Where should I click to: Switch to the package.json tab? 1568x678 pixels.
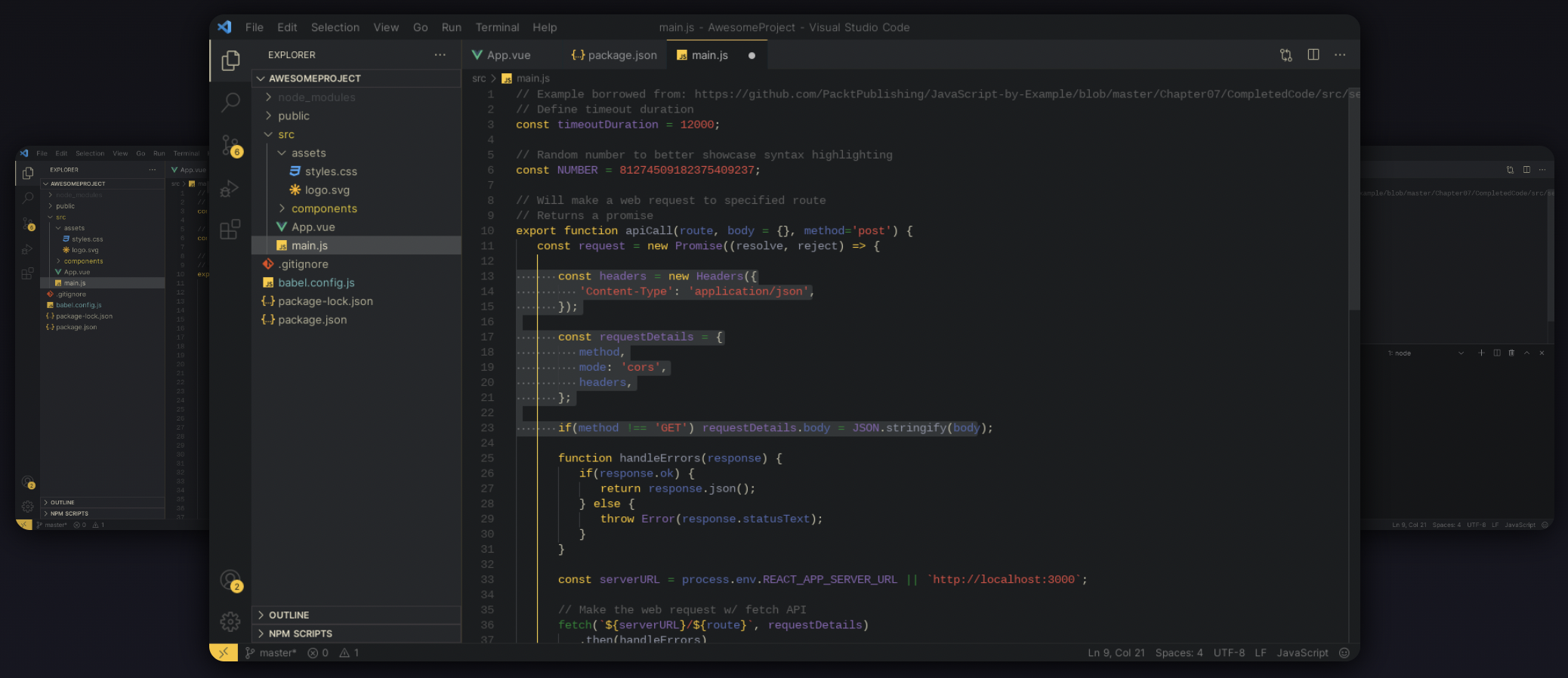click(614, 55)
